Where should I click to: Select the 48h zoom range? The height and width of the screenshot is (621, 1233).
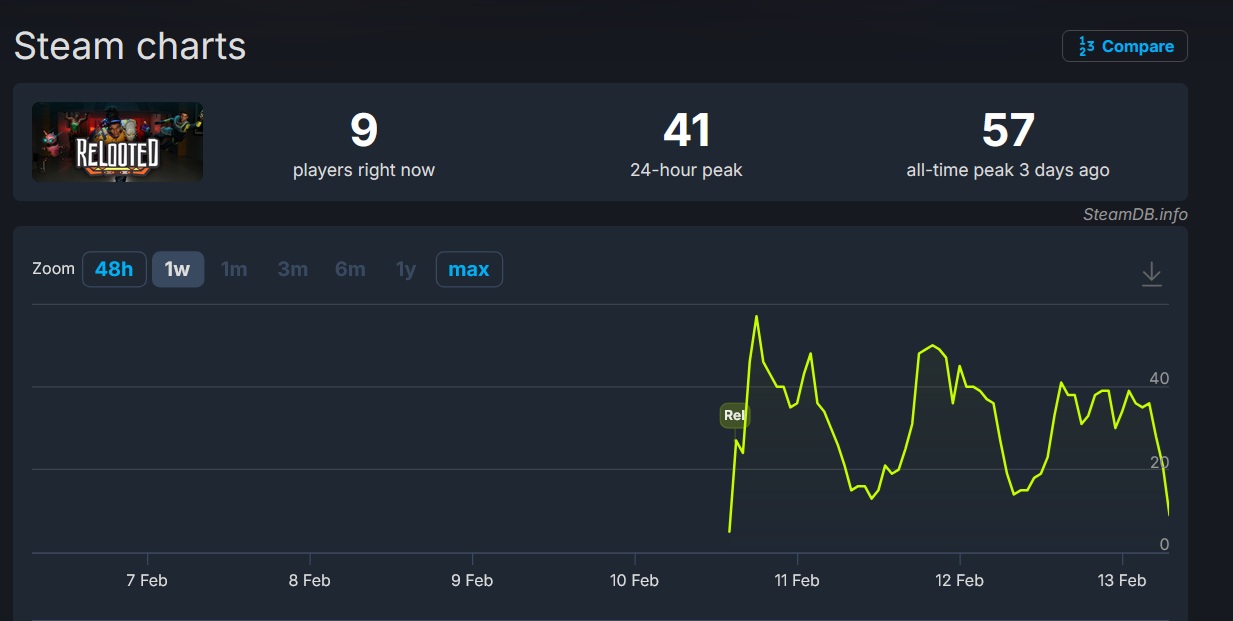114,269
